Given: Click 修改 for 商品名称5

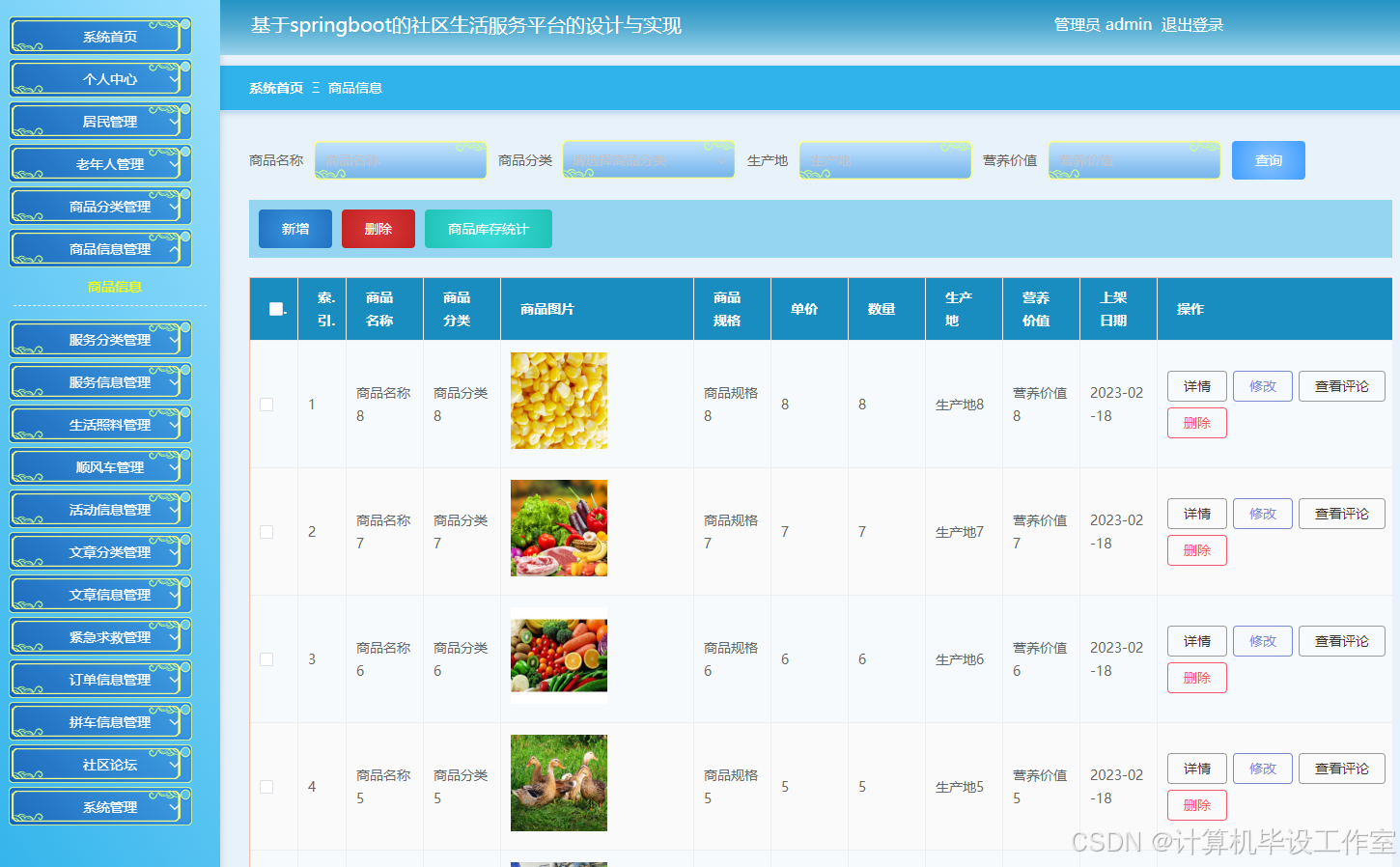Looking at the screenshot, I should pyautogui.click(x=1263, y=769).
